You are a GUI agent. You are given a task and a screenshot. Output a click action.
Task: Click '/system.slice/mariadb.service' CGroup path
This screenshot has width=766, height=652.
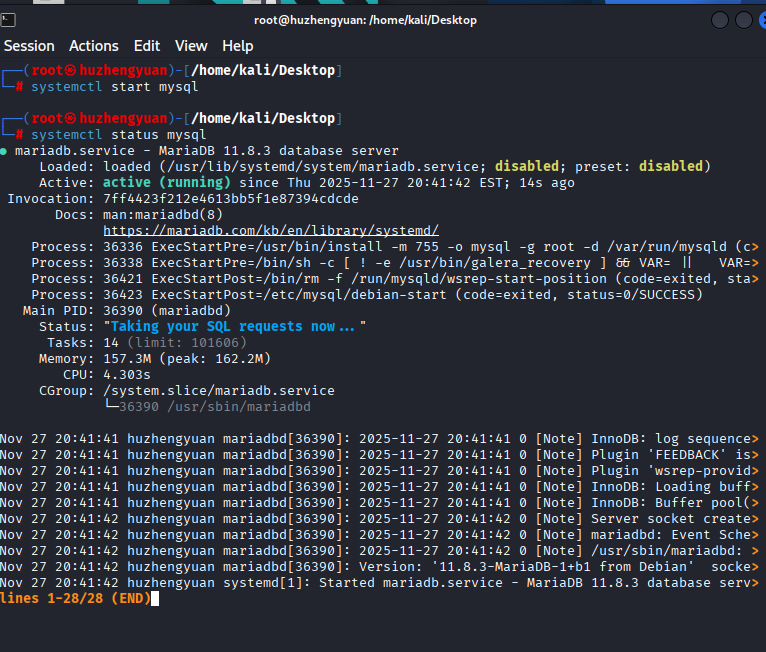click(219, 391)
